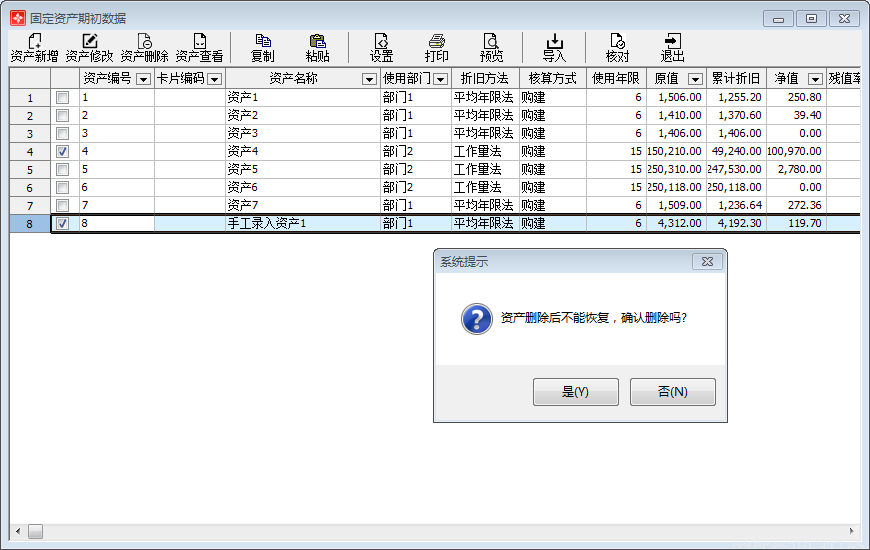Open 资产查看 (view asset) from the toolbar
The width and height of the screenshot is (870, 550).
(199, 47)
